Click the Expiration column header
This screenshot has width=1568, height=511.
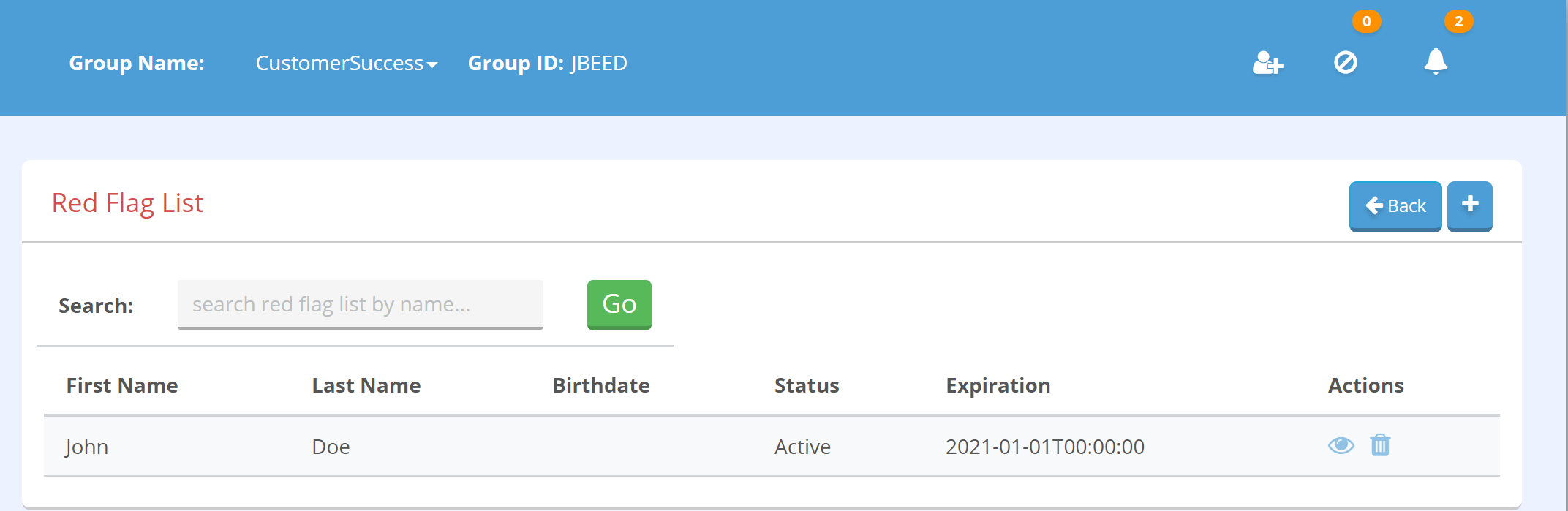click(x=998, y=385)
